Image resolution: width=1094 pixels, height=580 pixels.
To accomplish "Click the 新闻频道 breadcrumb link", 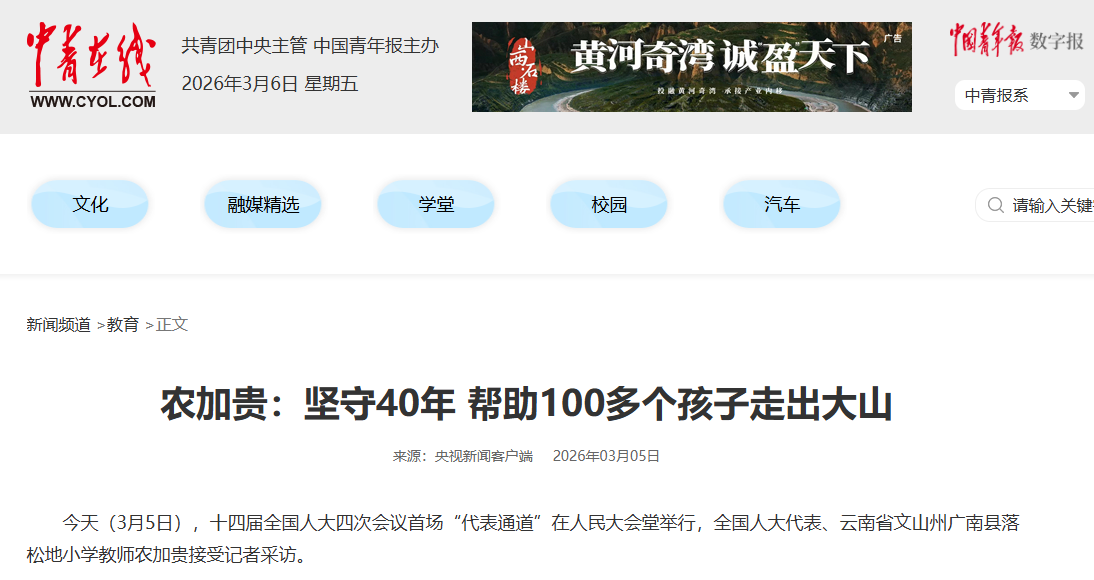I will tap(58, 325).
